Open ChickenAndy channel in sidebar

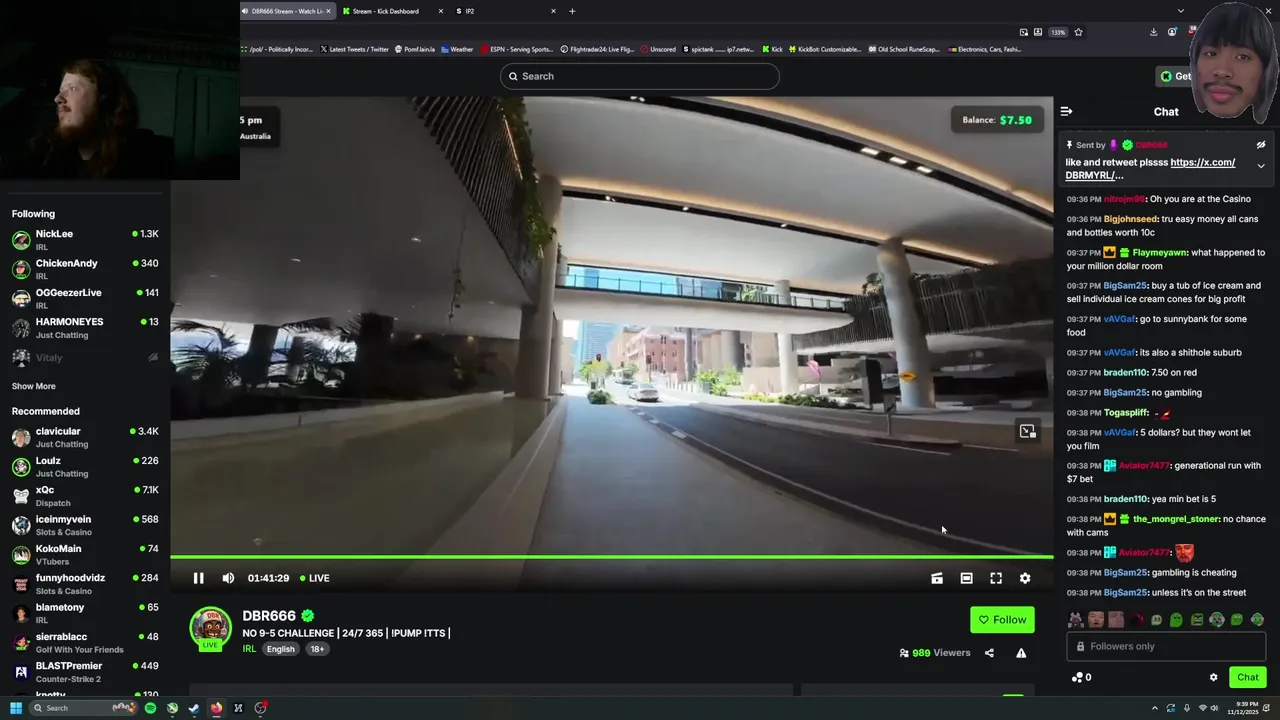(85, 269)
